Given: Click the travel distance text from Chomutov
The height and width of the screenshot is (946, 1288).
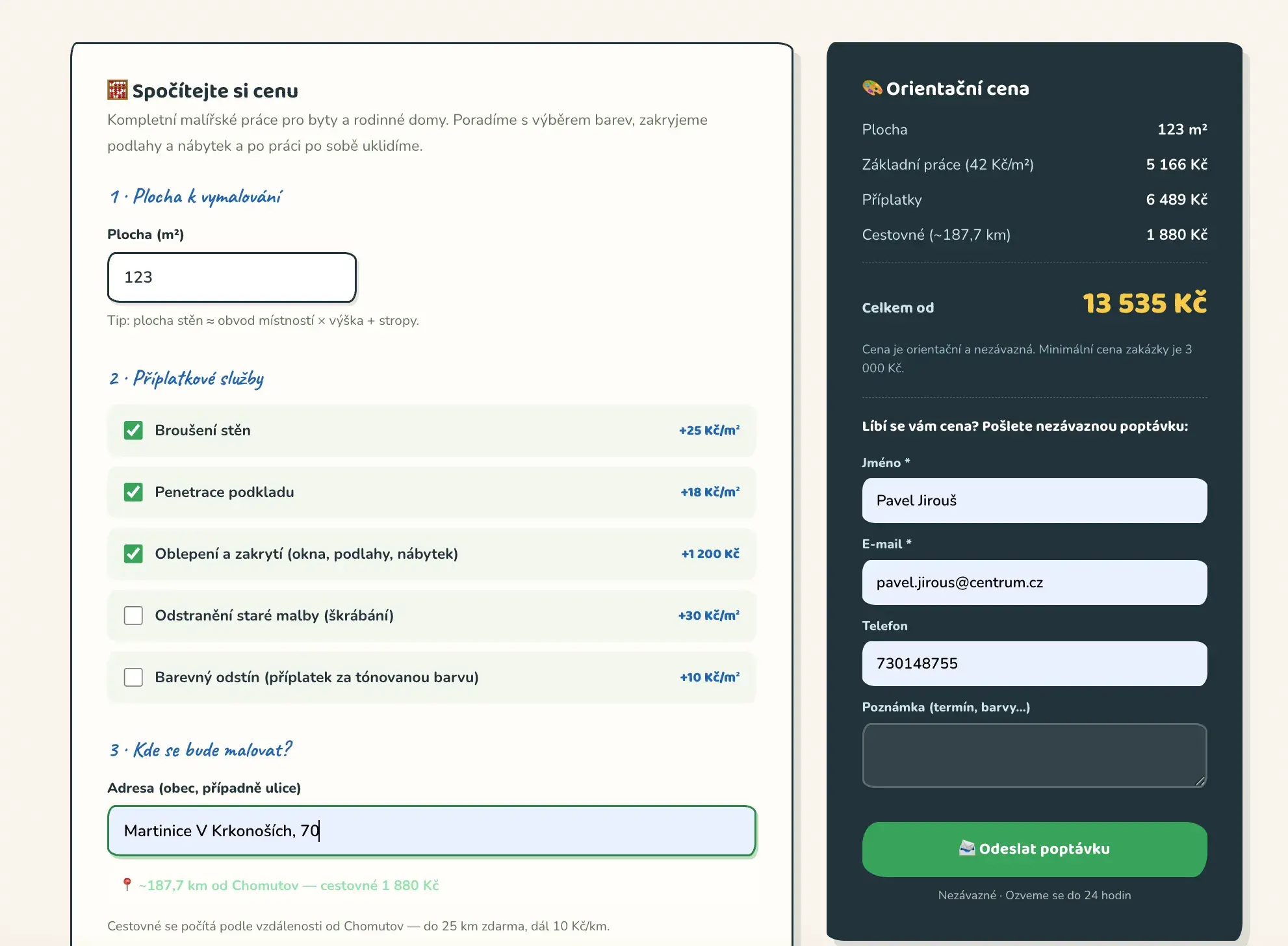Looking at the screenshot, I should click(x=289, y=886).
